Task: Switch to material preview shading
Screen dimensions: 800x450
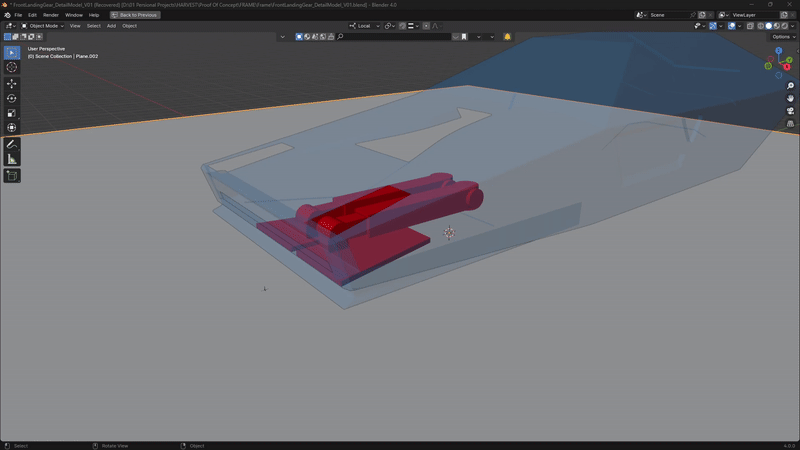Action: coord(777,26)
